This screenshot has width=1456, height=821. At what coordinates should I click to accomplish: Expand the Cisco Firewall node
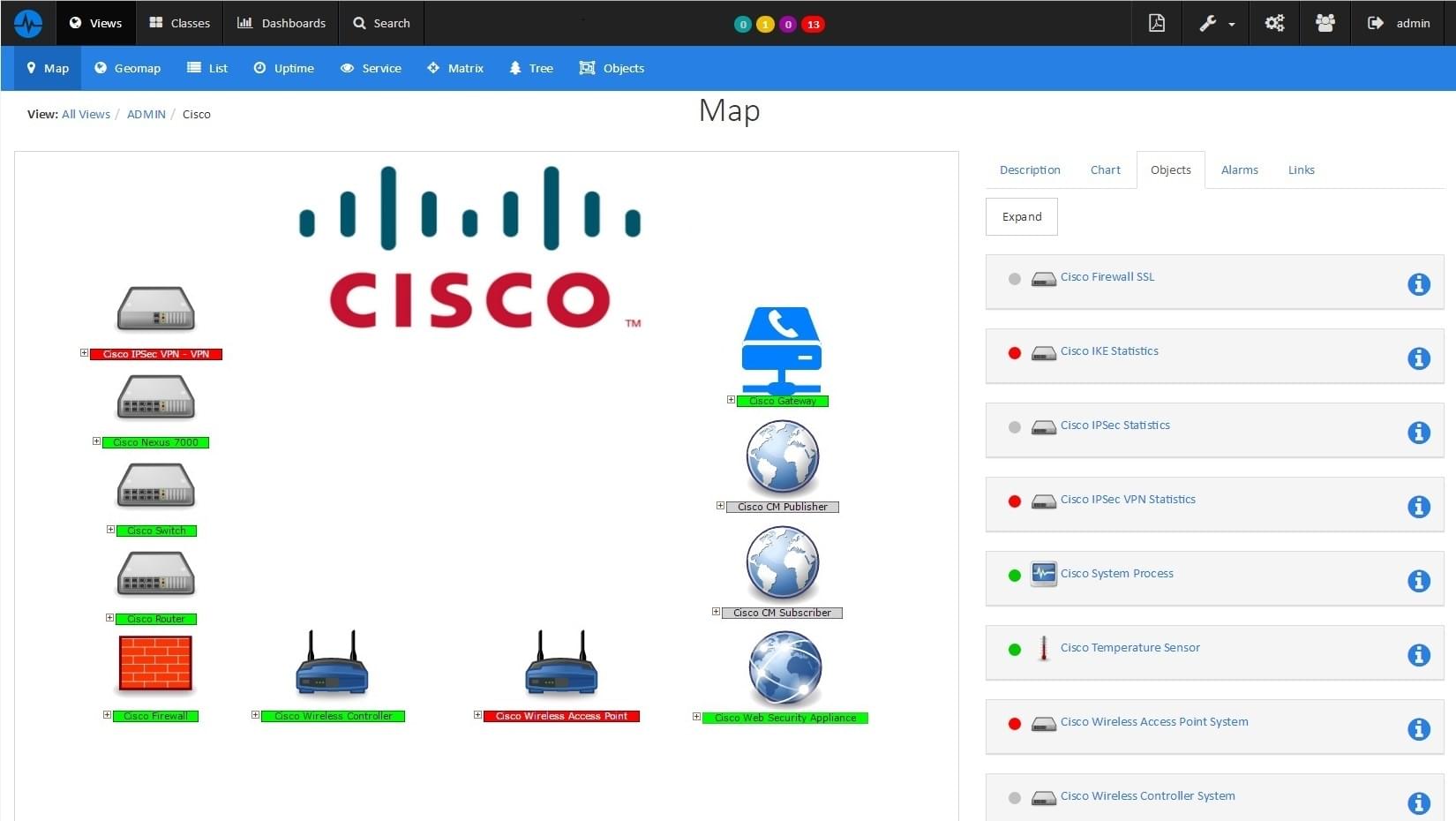pos(107,715)
